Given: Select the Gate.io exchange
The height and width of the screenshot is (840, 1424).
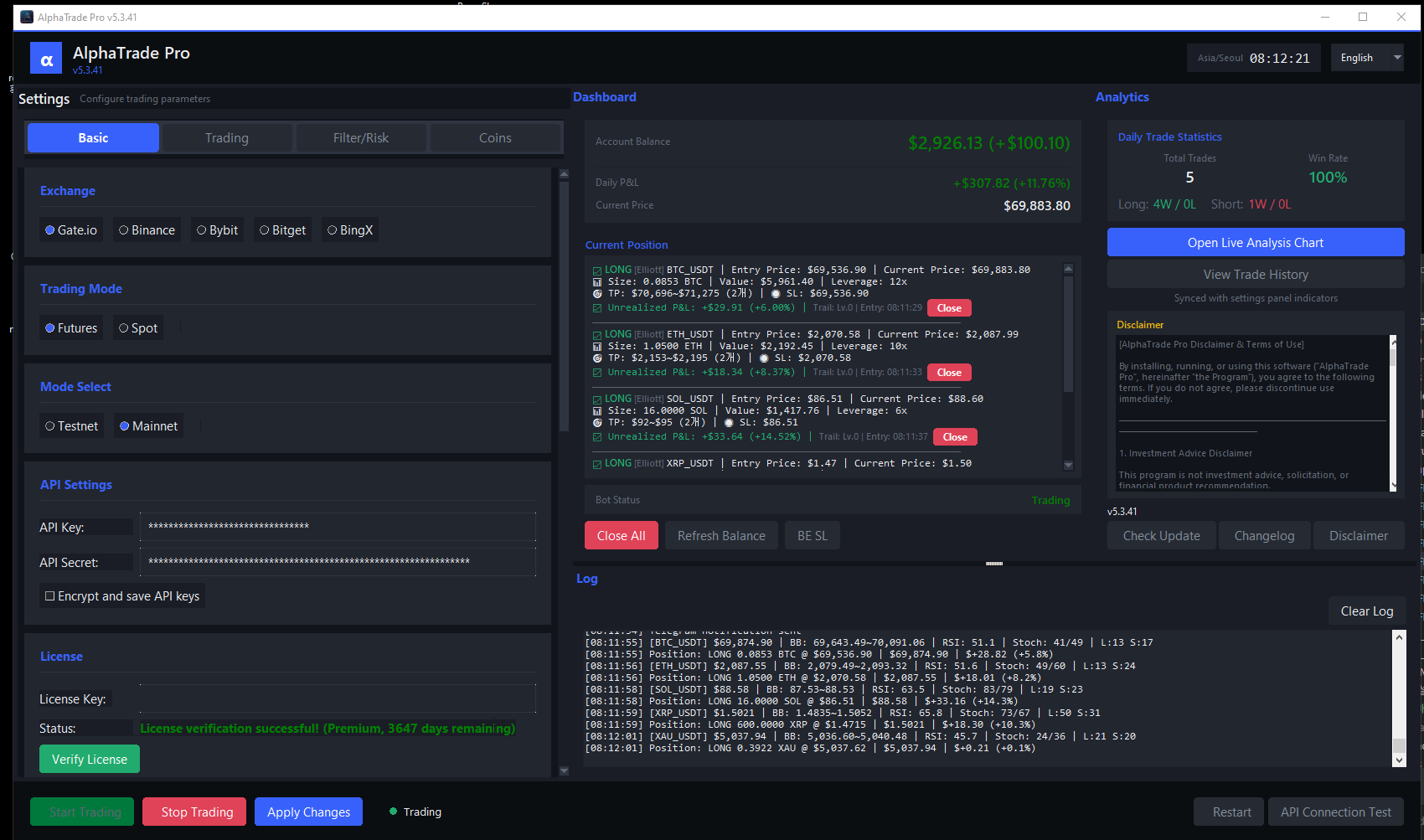Looking at the screenshot, I should 71,230.
